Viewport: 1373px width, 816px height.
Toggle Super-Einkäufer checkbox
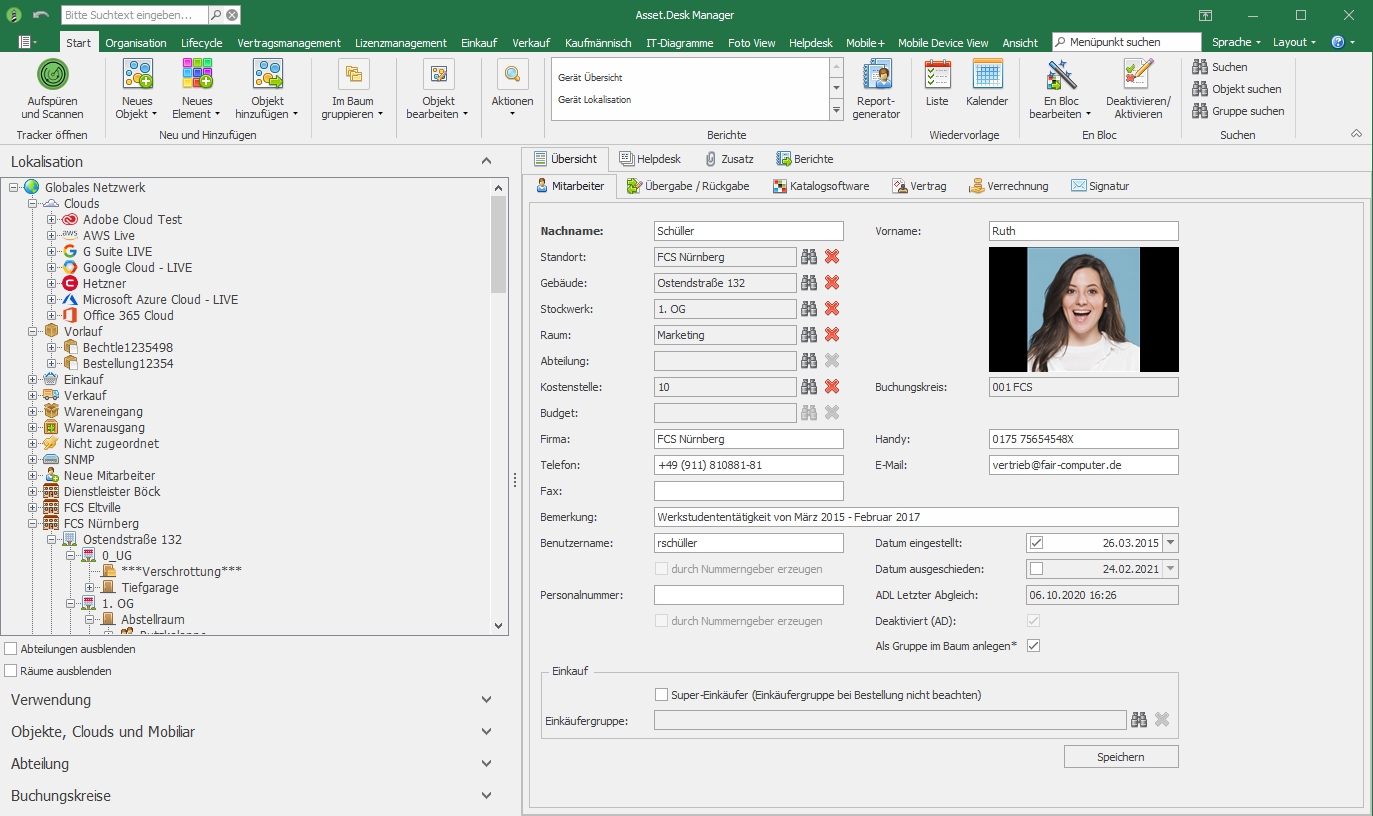[661, 695]
